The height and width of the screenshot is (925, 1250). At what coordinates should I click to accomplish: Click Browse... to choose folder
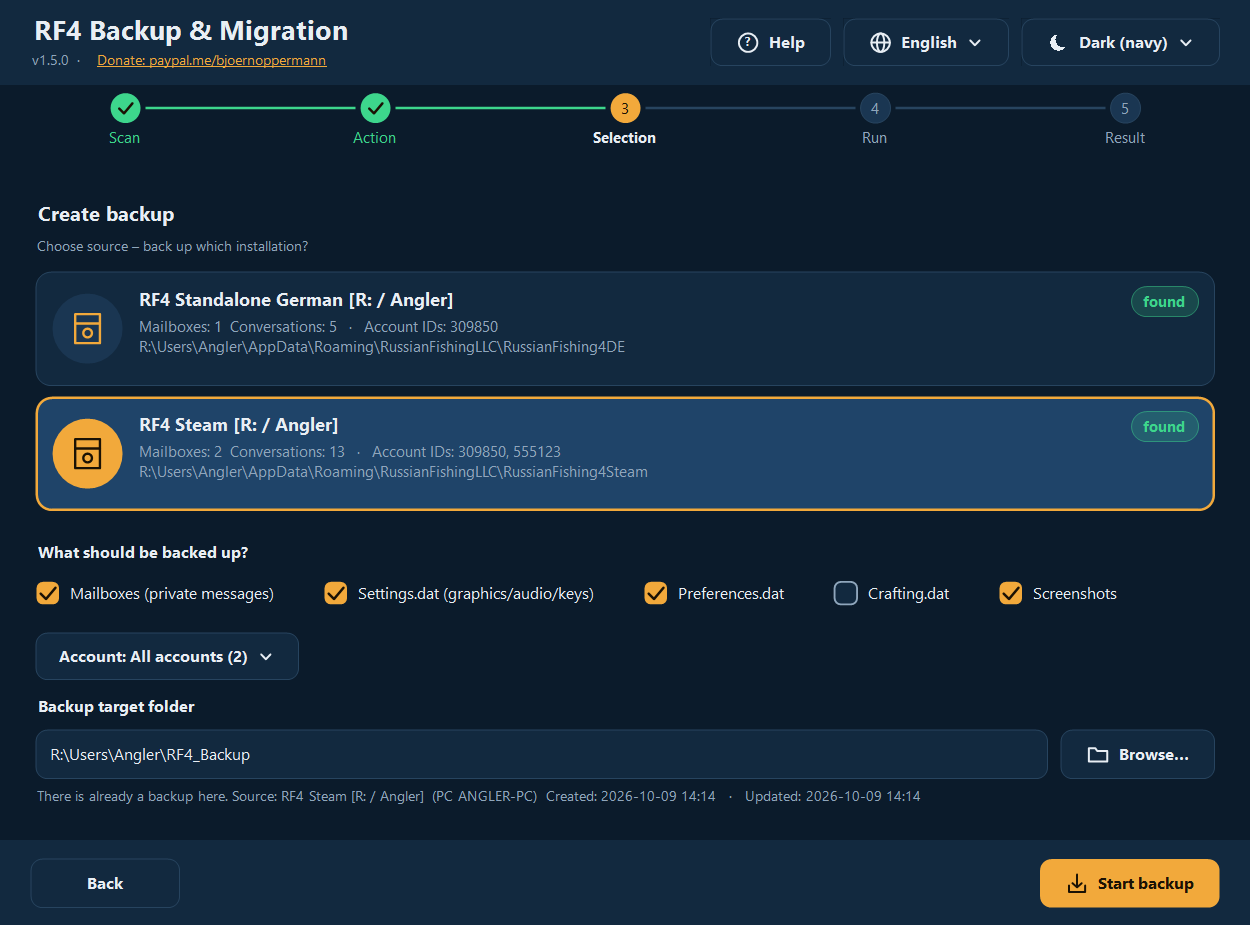pyautogui.click(x=1138, y=755)
